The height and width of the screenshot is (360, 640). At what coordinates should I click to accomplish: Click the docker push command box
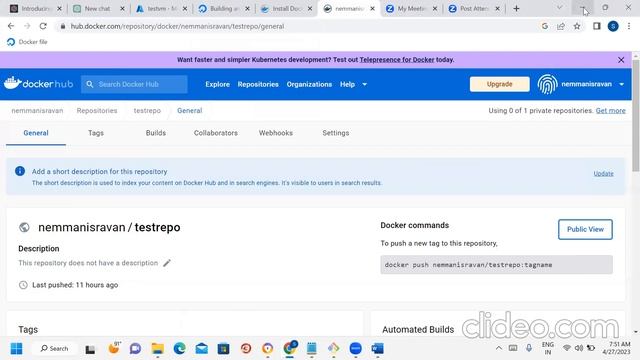pos(496,265)
